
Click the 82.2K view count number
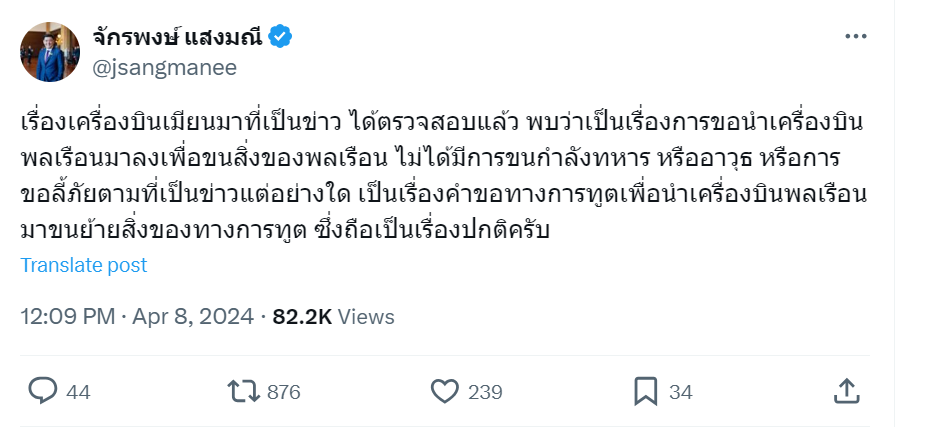coord(301,317)
